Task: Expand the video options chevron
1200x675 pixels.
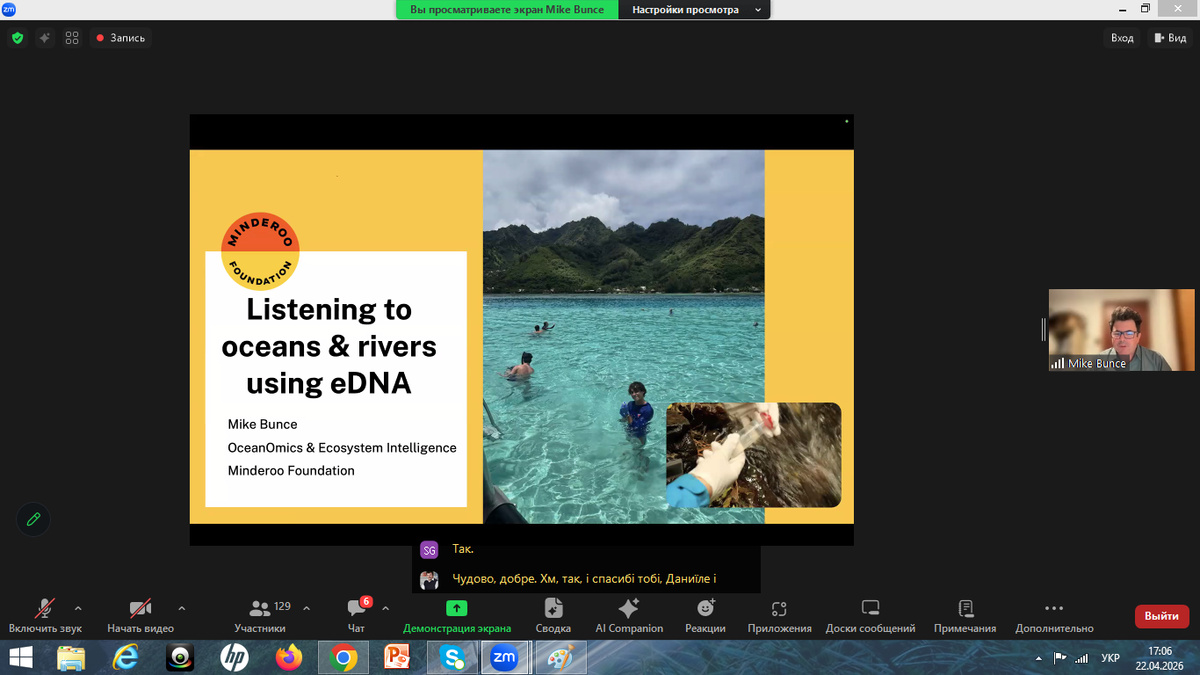Action: (x=181, y=607)
